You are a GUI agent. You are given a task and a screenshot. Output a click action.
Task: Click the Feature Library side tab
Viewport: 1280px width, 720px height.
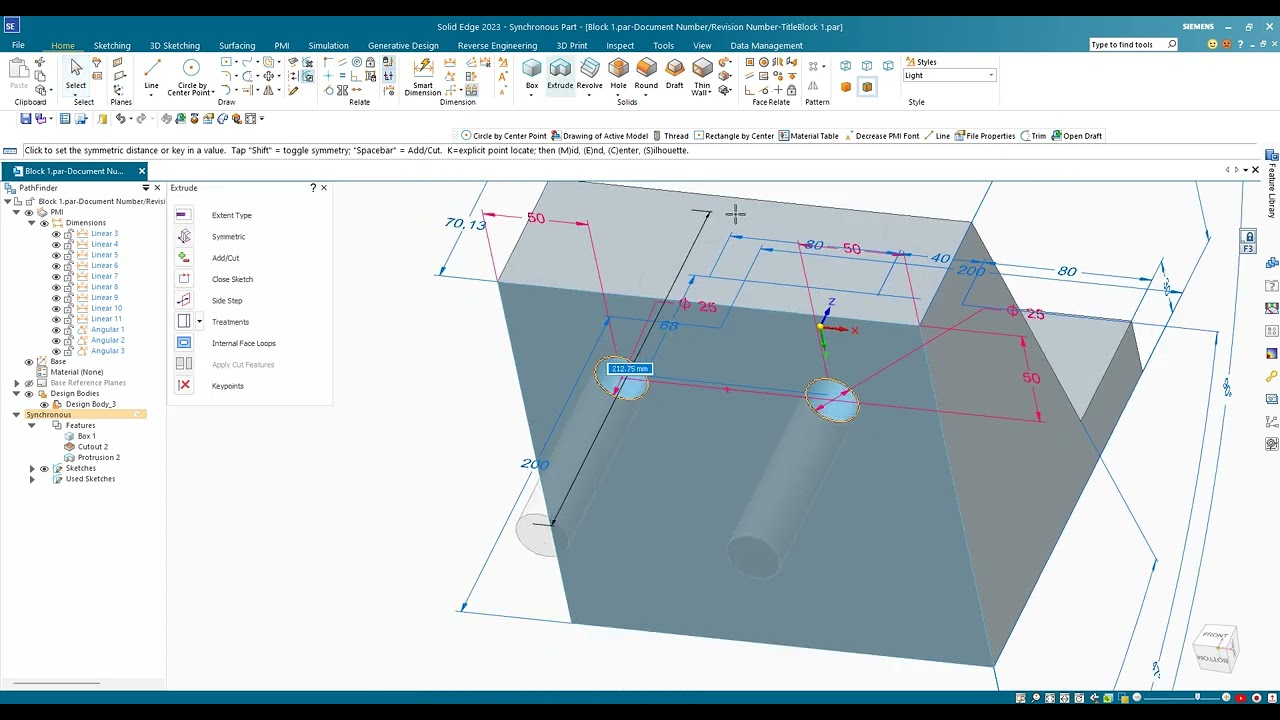[1272, 184]
